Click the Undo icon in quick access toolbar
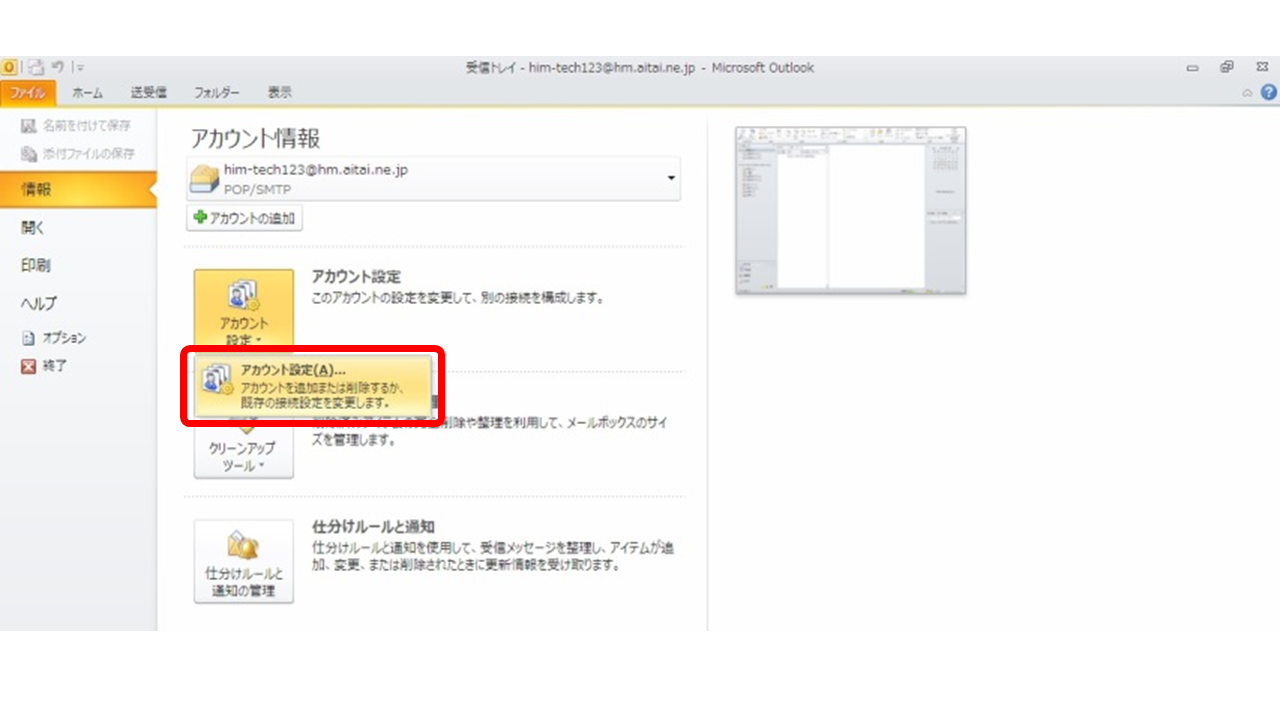Viewport: 1280px width, 720px height. [58, 68]
